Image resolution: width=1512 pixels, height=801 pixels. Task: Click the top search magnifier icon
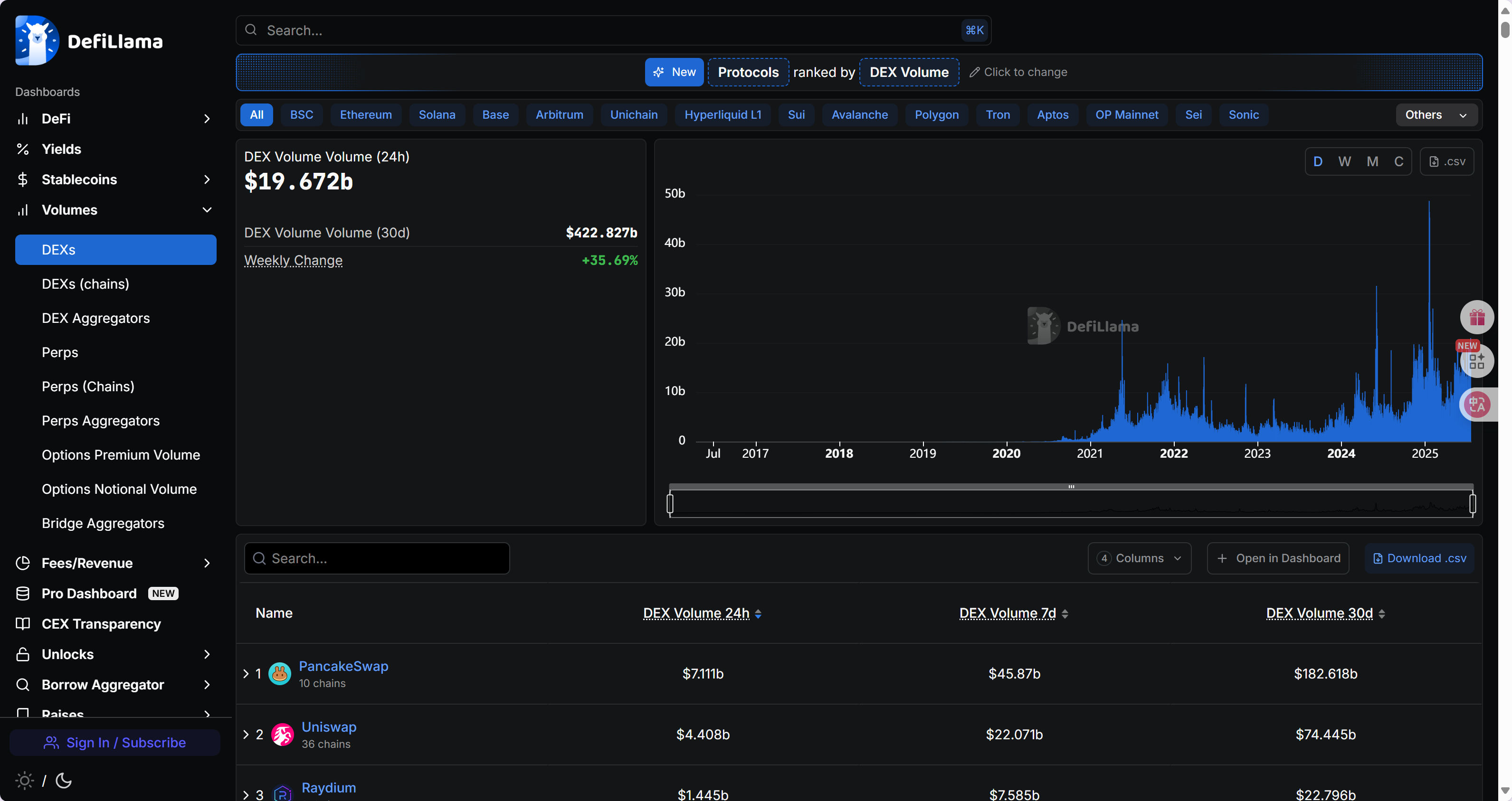[251, 30]
